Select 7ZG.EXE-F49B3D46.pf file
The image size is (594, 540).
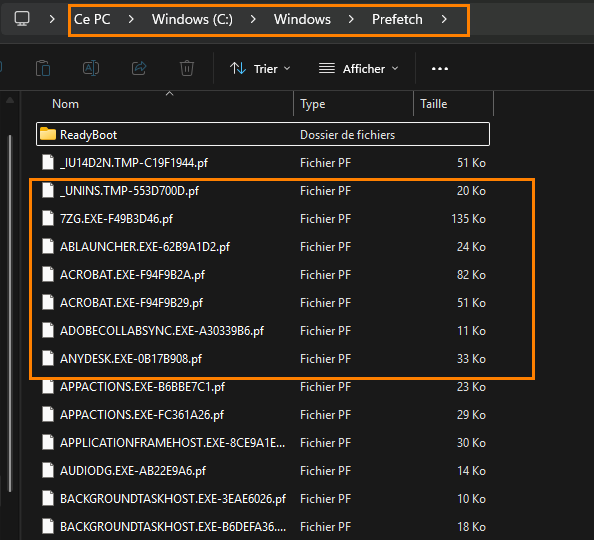tap(263, 219)
